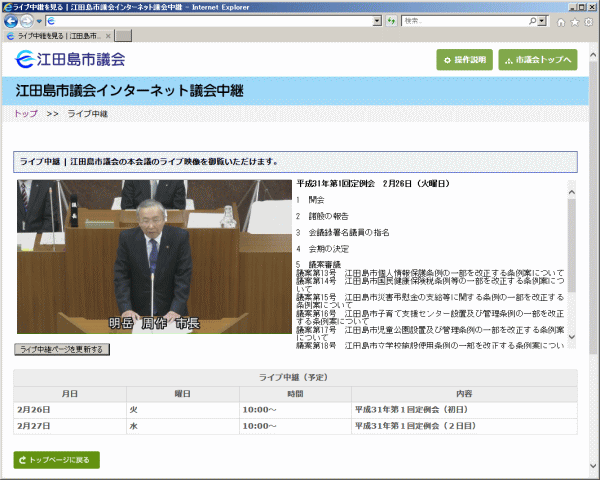Click the トップ breadcrumb link
Screen dimensions: 600x480
point(26,114)
